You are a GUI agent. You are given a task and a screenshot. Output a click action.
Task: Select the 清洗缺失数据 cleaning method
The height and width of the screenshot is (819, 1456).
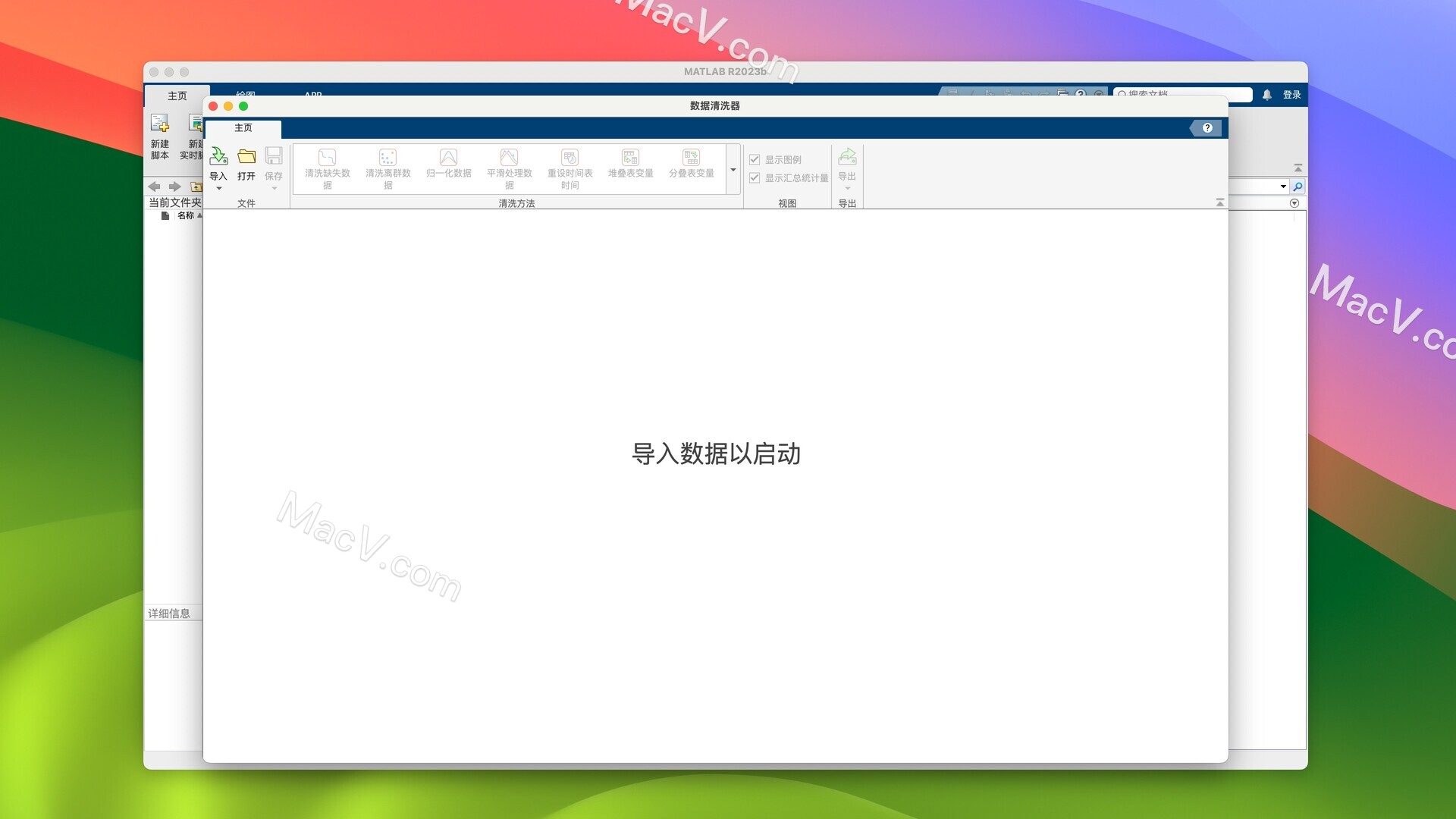click(x=328, y=168)
